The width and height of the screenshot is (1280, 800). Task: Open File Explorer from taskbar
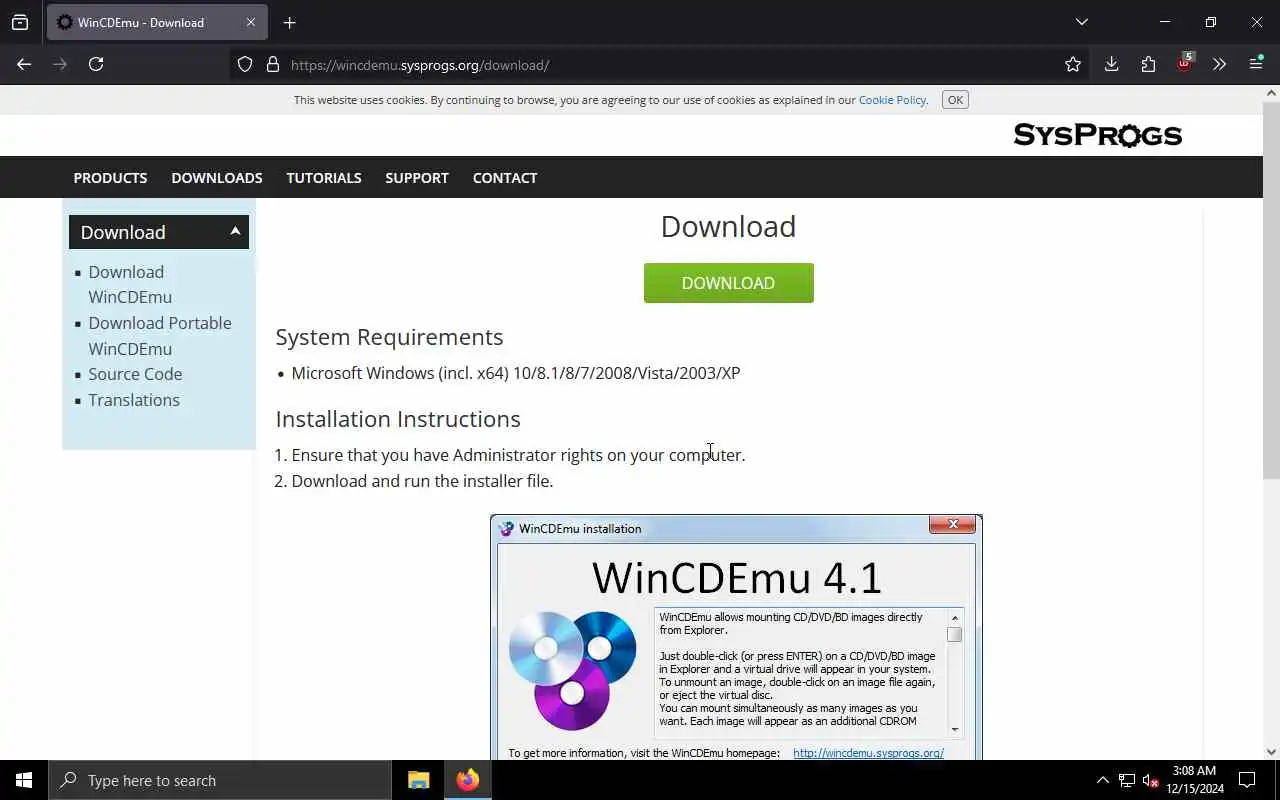[418, 780]
